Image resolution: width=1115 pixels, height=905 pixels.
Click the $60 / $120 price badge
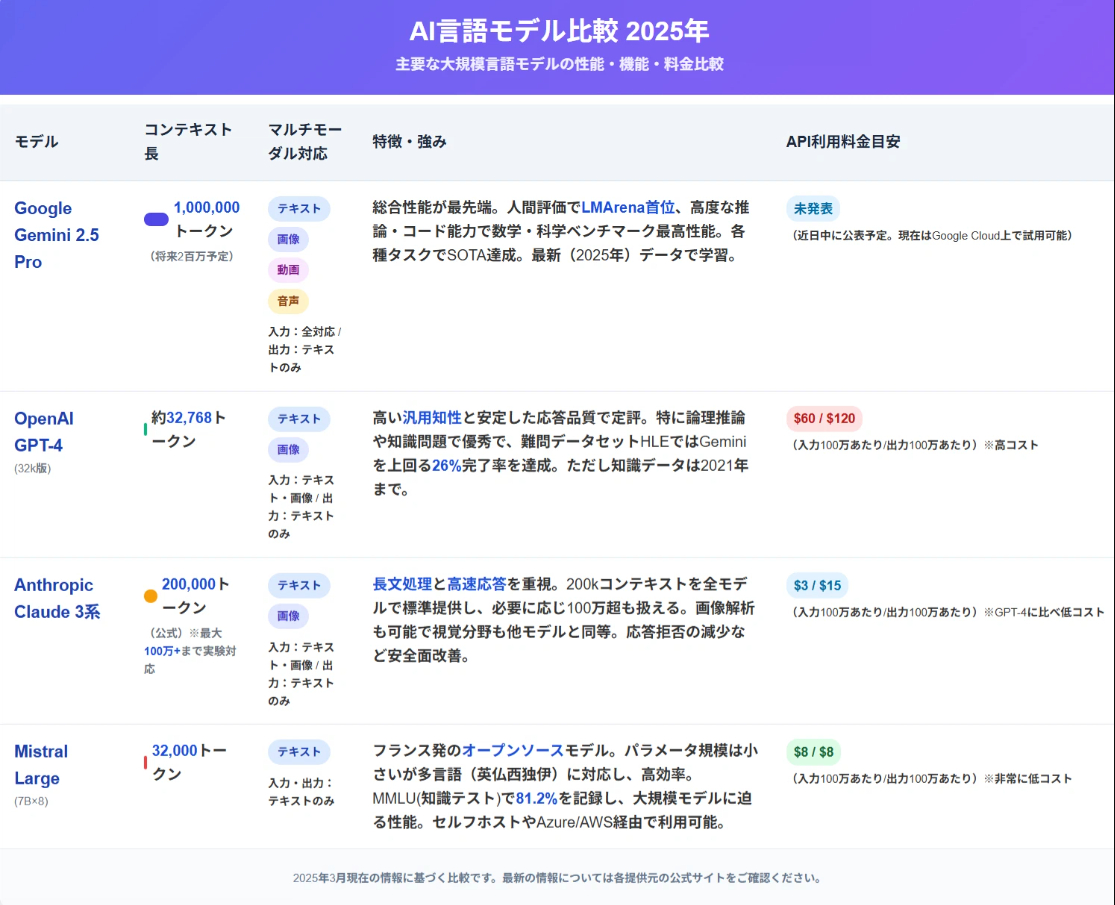824,418
